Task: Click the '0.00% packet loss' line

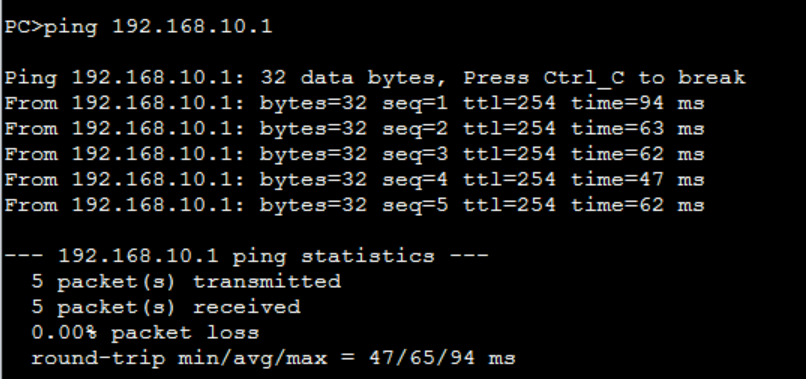Action: (145, 333)
